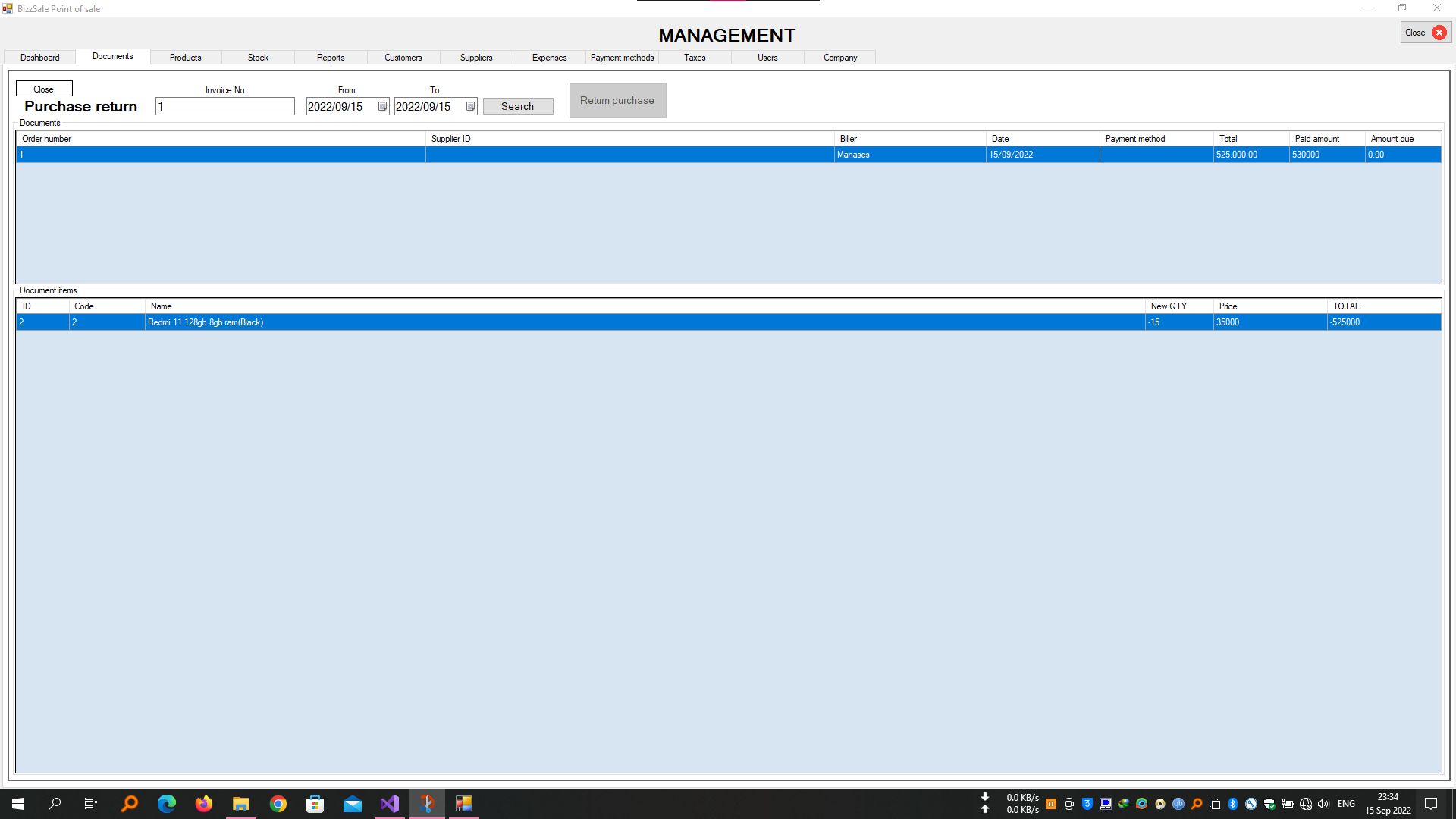Open the notification center icon

click(x=1431, y=804)
